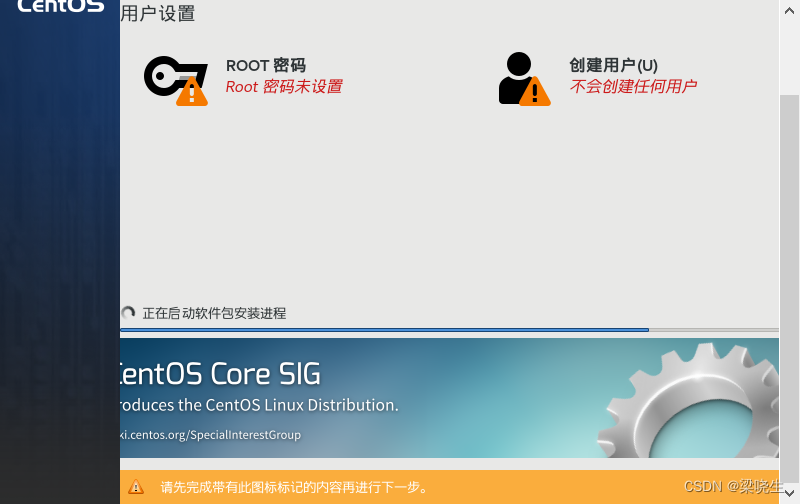Screen dimensions: 800x504
Task: Click the ROOT 密码 heading
Action: (x=266, y=65)
